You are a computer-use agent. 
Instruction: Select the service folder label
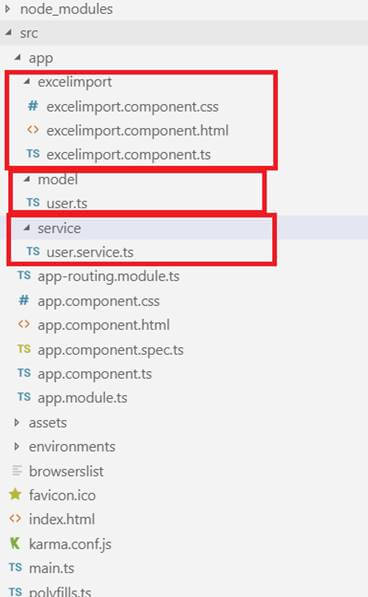click(59, 228)
